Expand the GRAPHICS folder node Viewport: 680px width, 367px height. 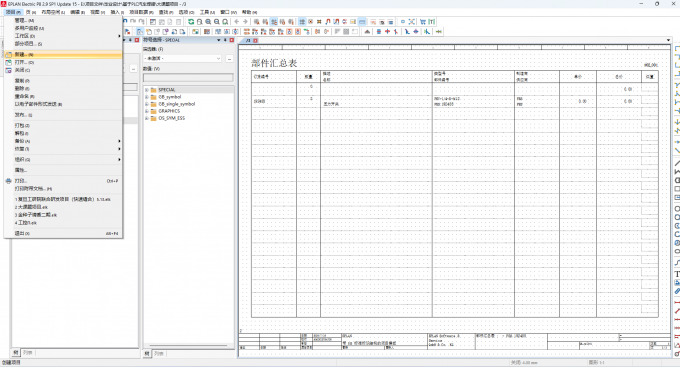coord(147,111)
